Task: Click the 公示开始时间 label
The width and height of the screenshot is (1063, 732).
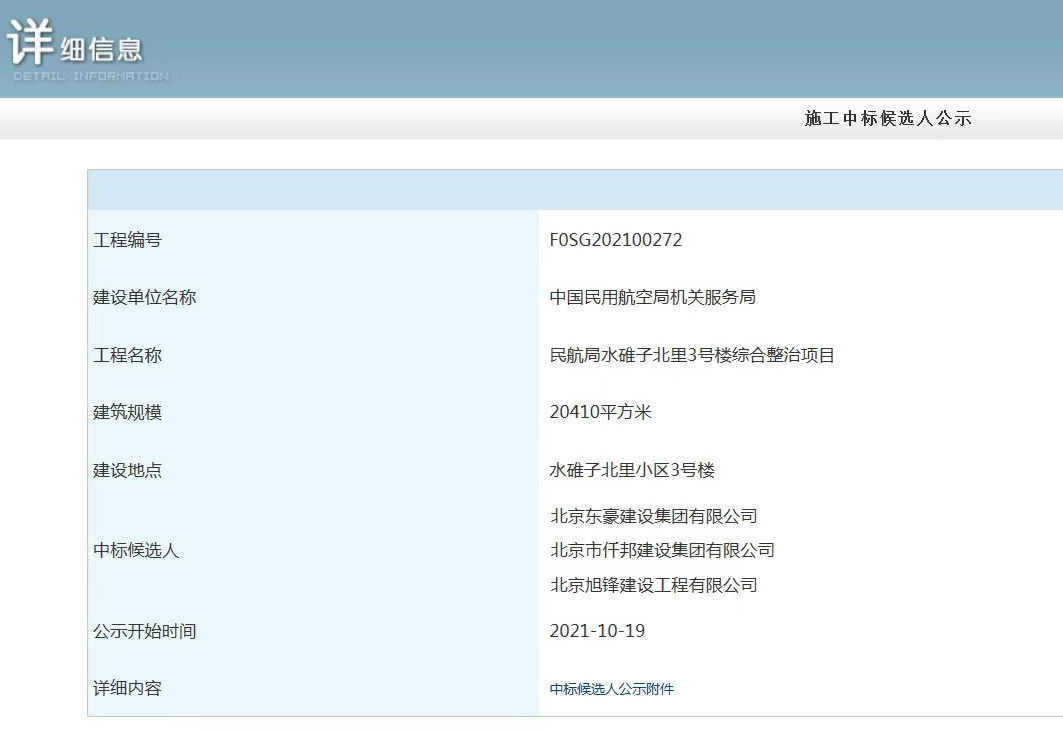Action: [x=144, y=631]
